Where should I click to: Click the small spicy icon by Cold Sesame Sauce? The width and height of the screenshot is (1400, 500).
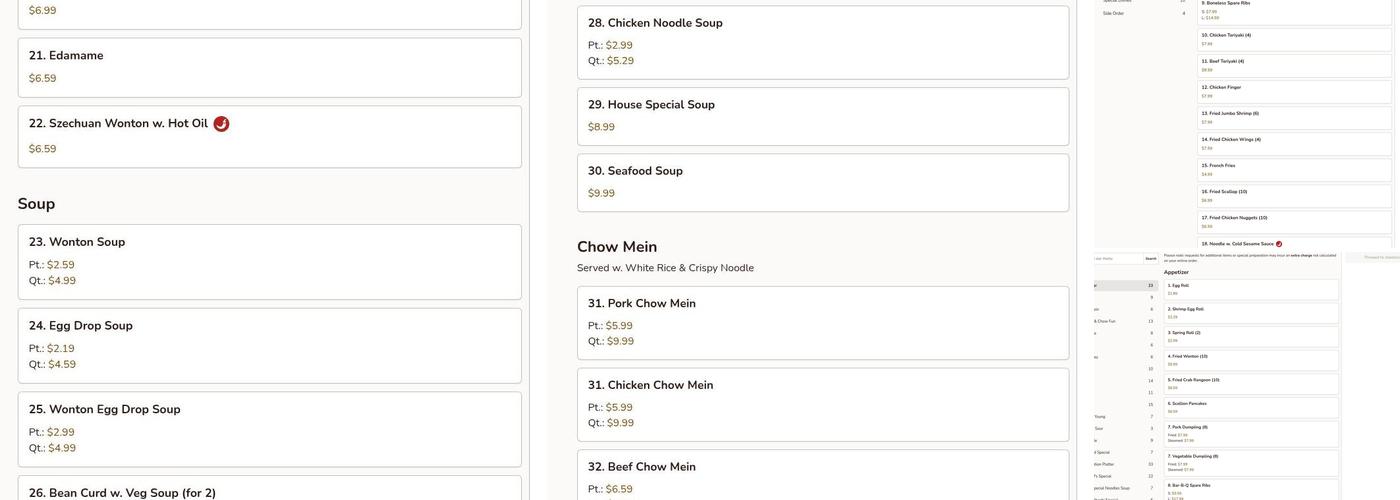pyautogui.click(x=1279, y=244)
